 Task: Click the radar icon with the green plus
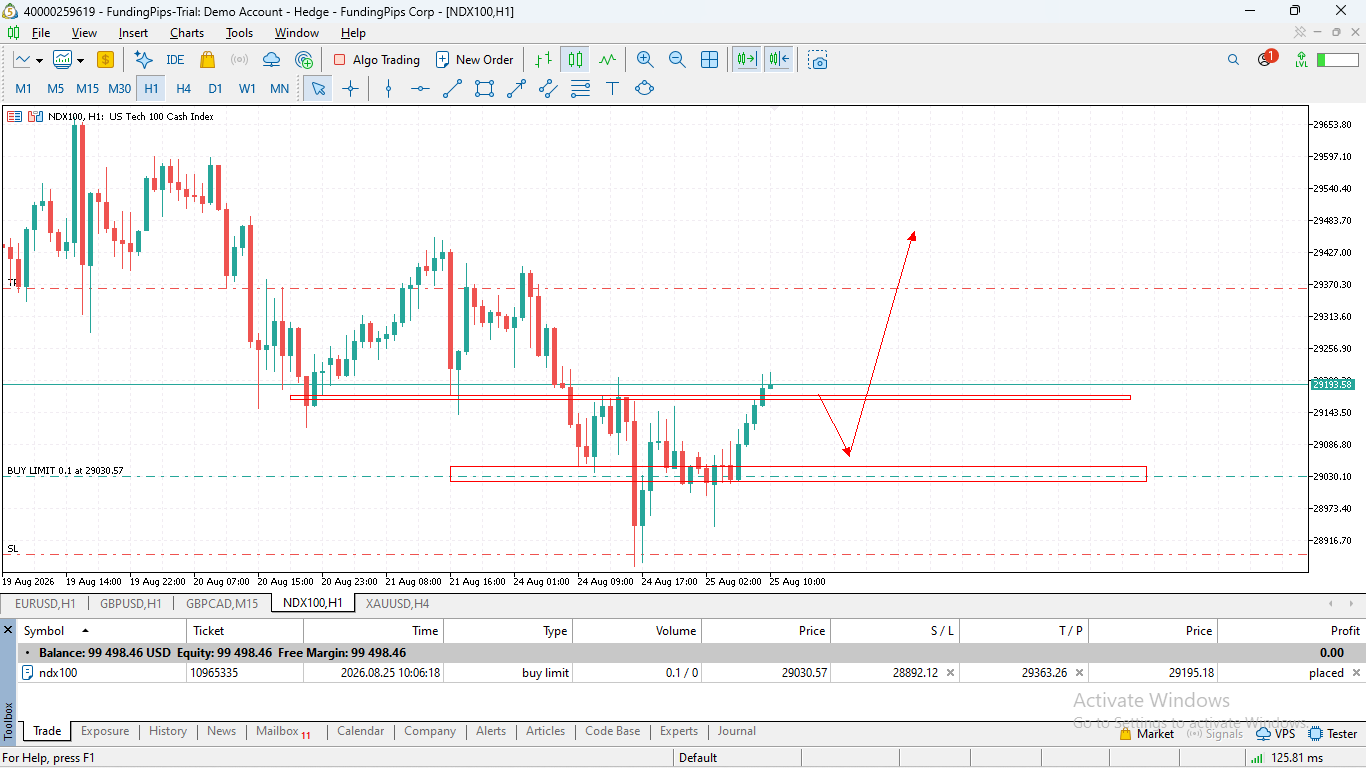[304, 60]
